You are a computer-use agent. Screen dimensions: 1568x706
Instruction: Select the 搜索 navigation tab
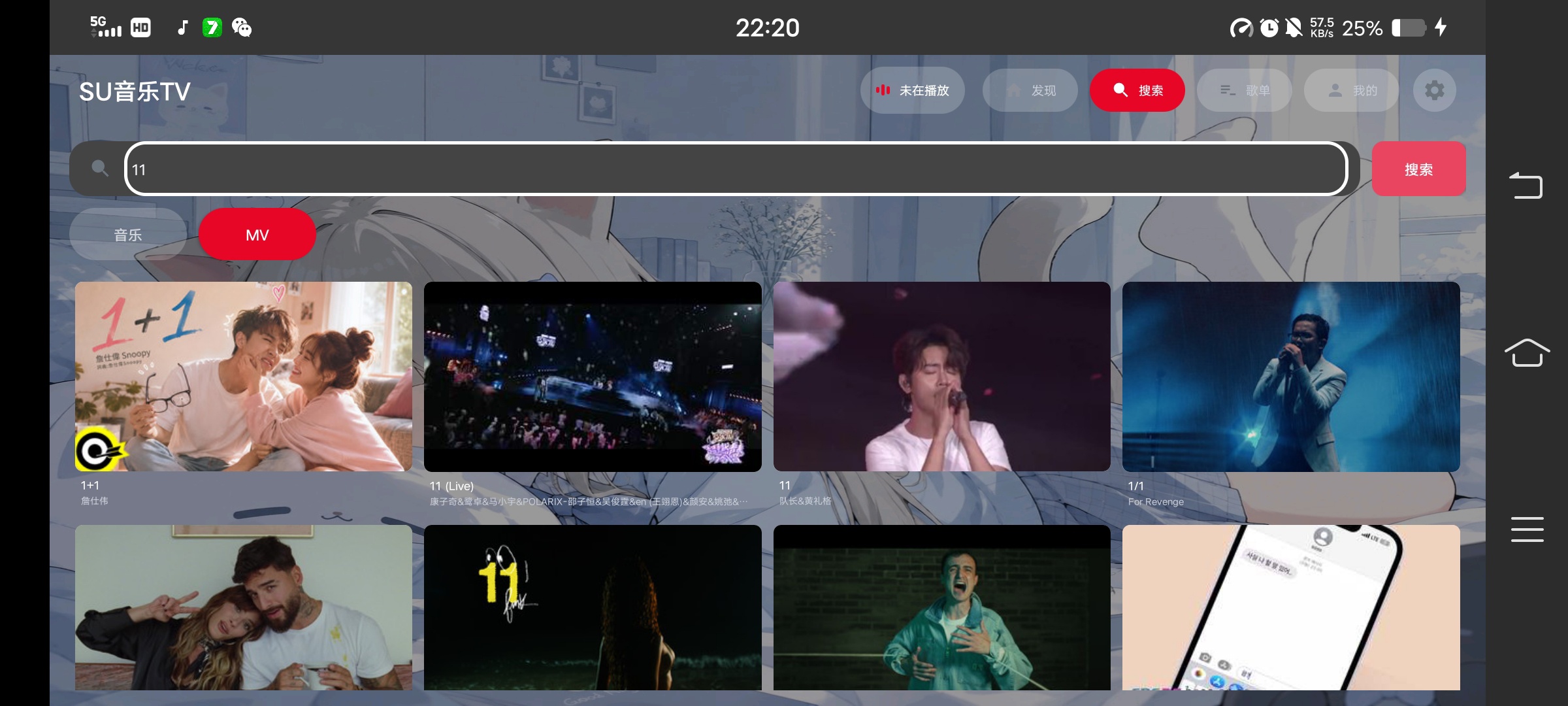point(1137,90)
